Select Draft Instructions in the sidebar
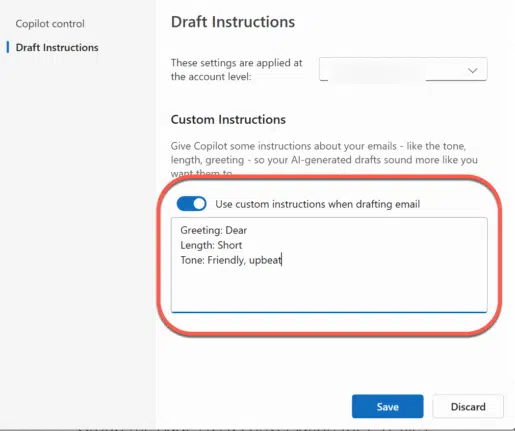Image resolution: width=515 pixels, height=431 pixels. 57,47
